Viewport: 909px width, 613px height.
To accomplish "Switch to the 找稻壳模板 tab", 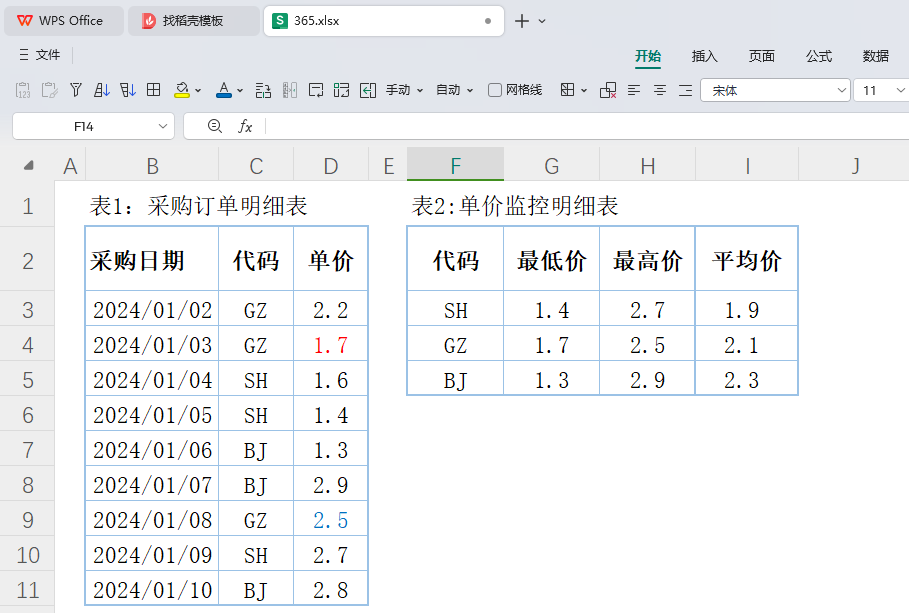I will [x=194, y=21].
